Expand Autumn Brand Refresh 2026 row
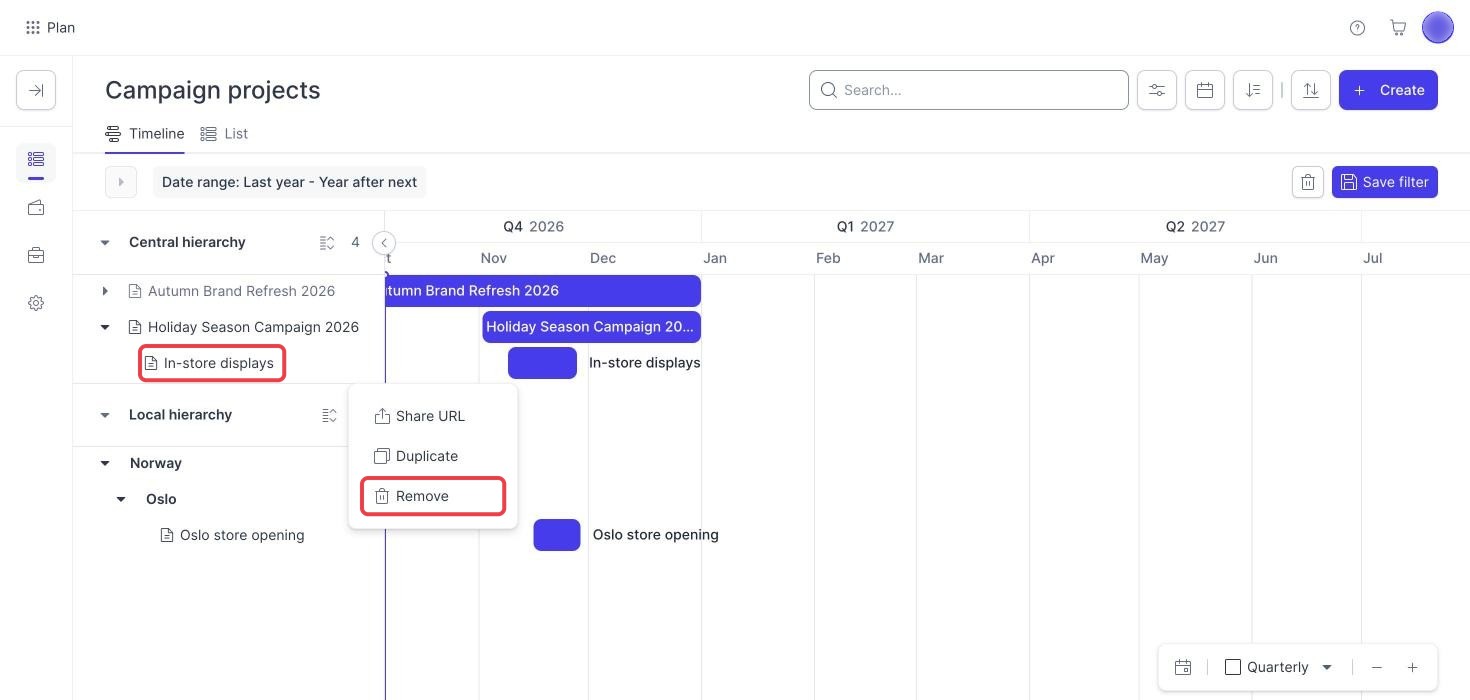Screen dimensions: 1470x700 pyautogui.click(x=105, y=291)
